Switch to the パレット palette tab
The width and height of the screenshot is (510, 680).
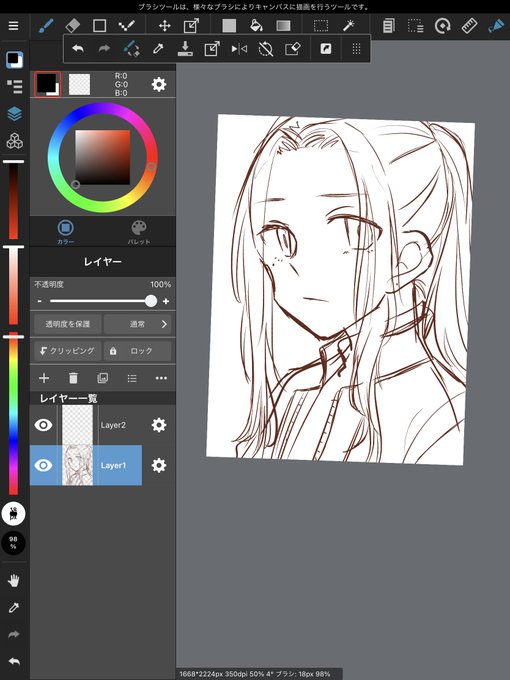(x=139, y=232)
